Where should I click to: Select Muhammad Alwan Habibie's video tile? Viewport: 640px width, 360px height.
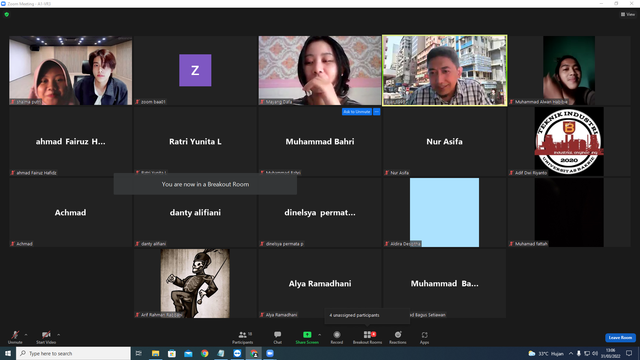click(569, 70)
